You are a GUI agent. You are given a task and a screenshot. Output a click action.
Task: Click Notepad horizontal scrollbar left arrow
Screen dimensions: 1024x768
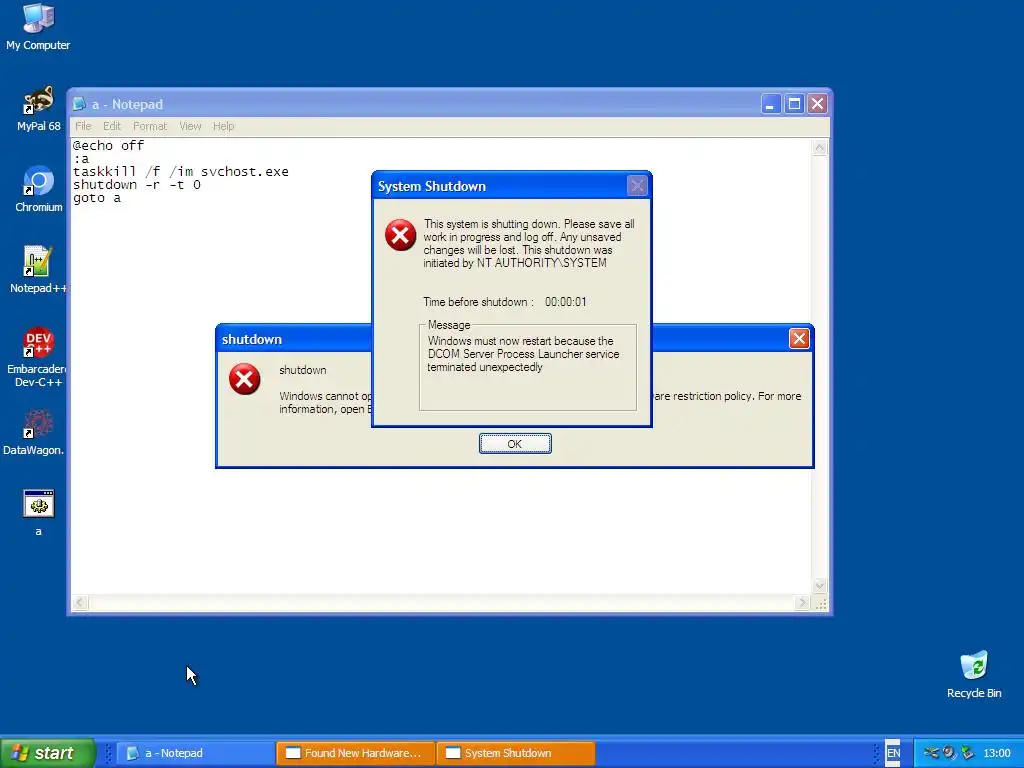point(80,603)
